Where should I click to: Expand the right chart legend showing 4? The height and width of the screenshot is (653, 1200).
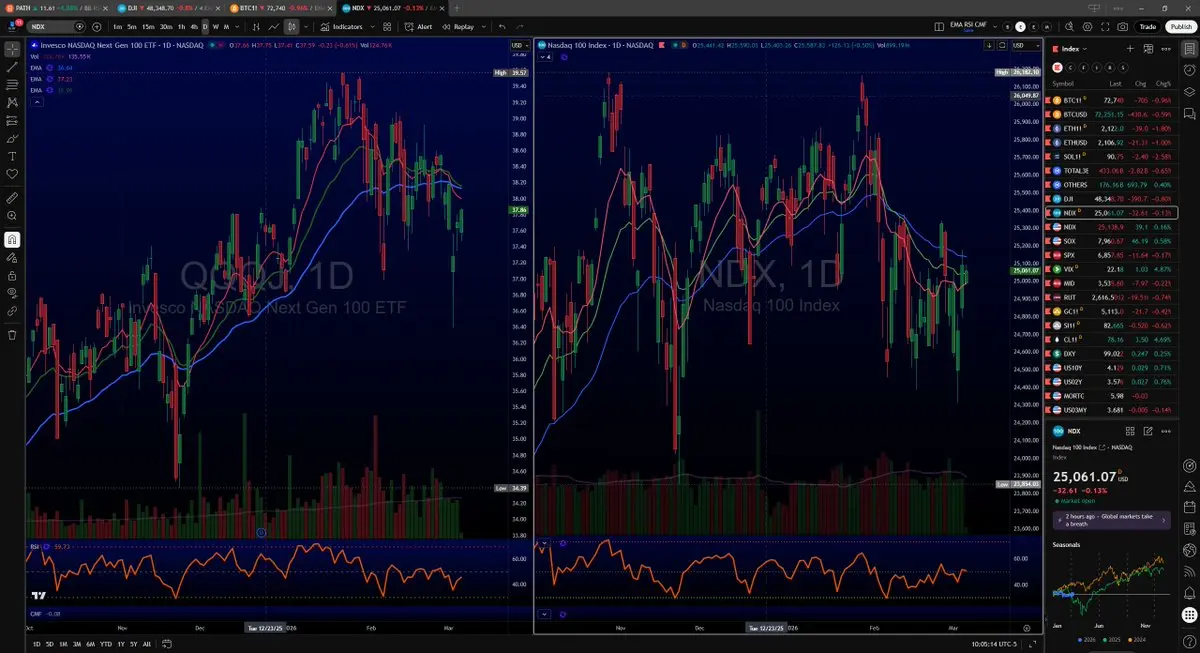click(546, 57)
